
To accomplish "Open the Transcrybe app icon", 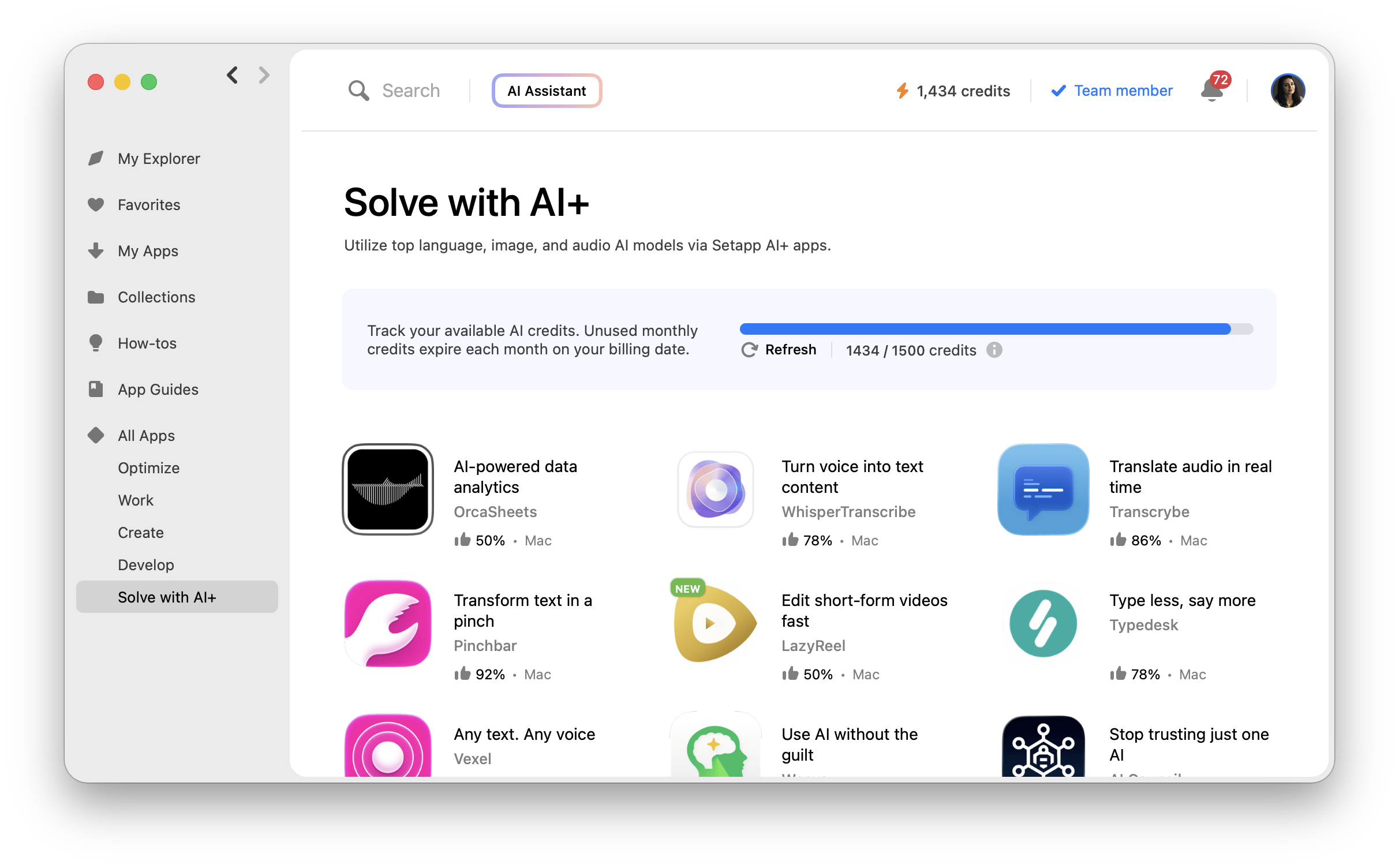I will coord(1043,489).
